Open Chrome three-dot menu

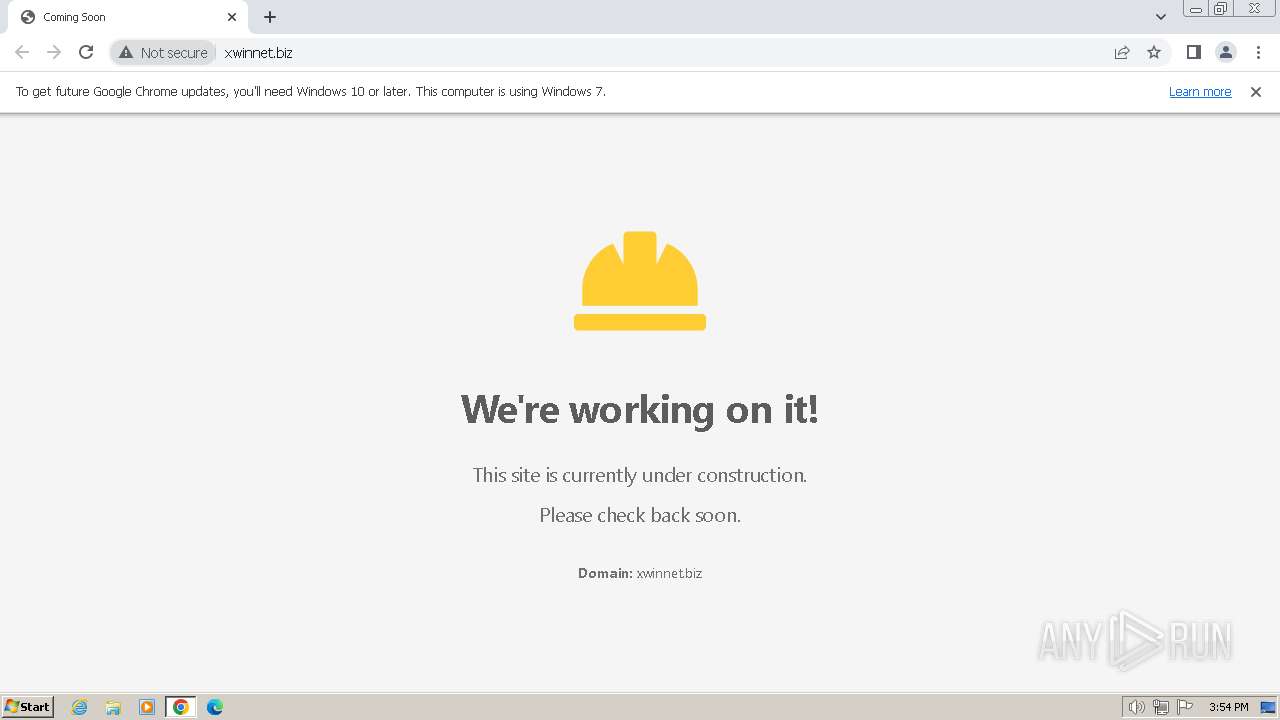(1258, 52)
